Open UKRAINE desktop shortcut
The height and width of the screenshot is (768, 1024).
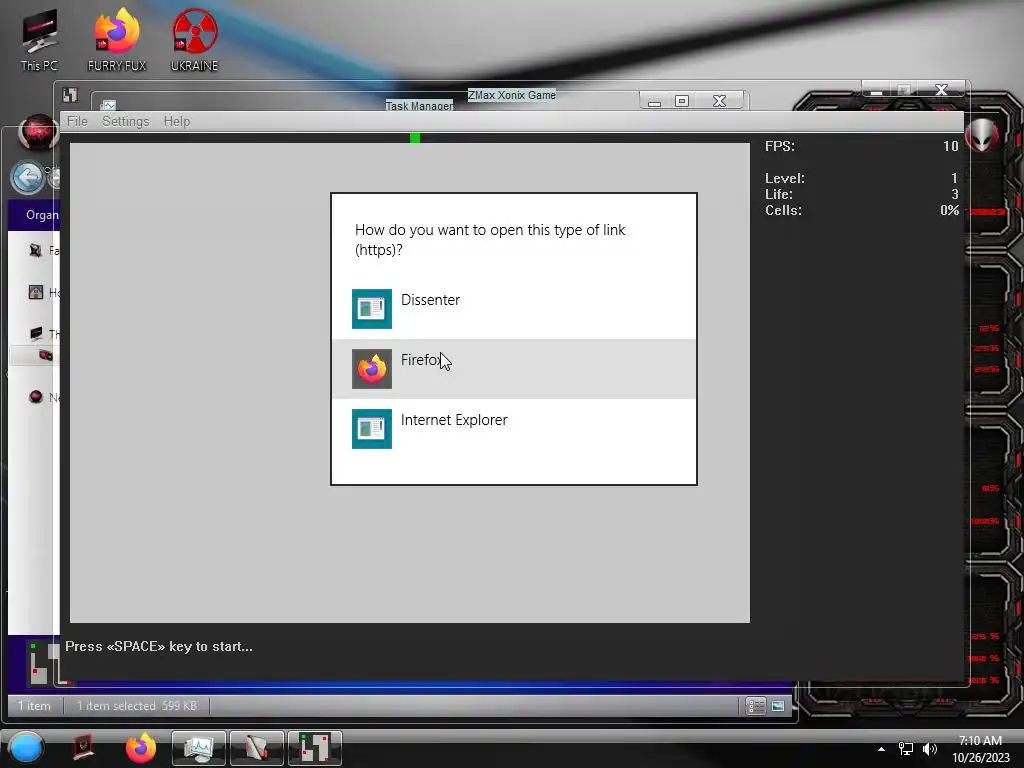(194, 39)
